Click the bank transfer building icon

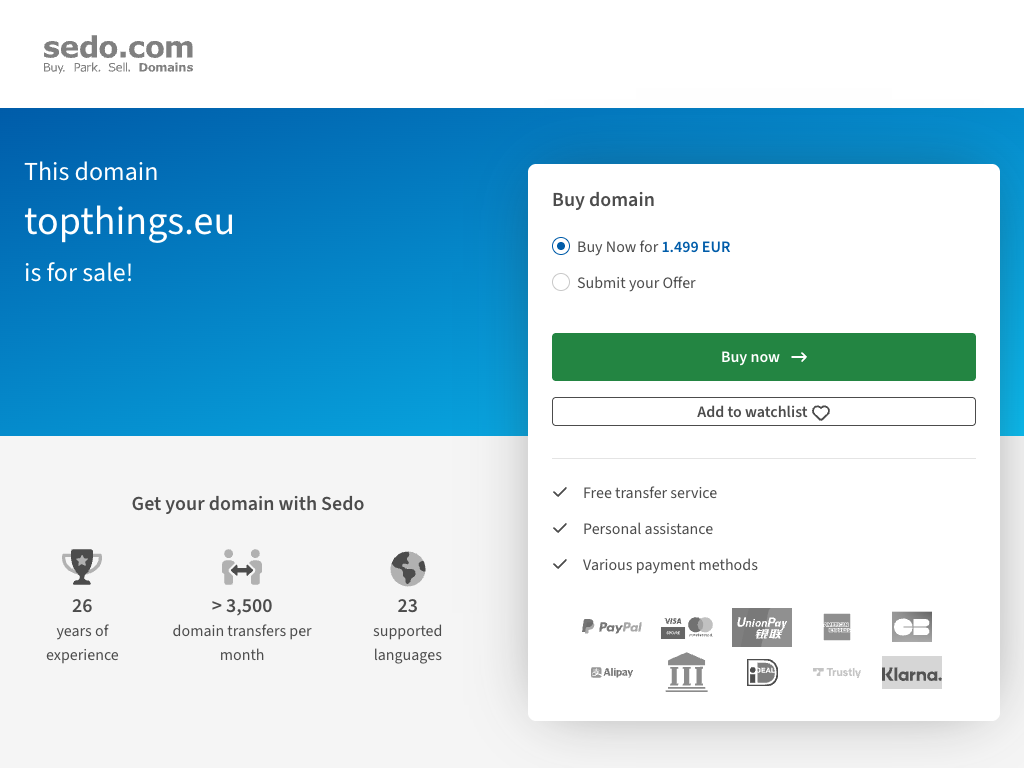[687, 673]
